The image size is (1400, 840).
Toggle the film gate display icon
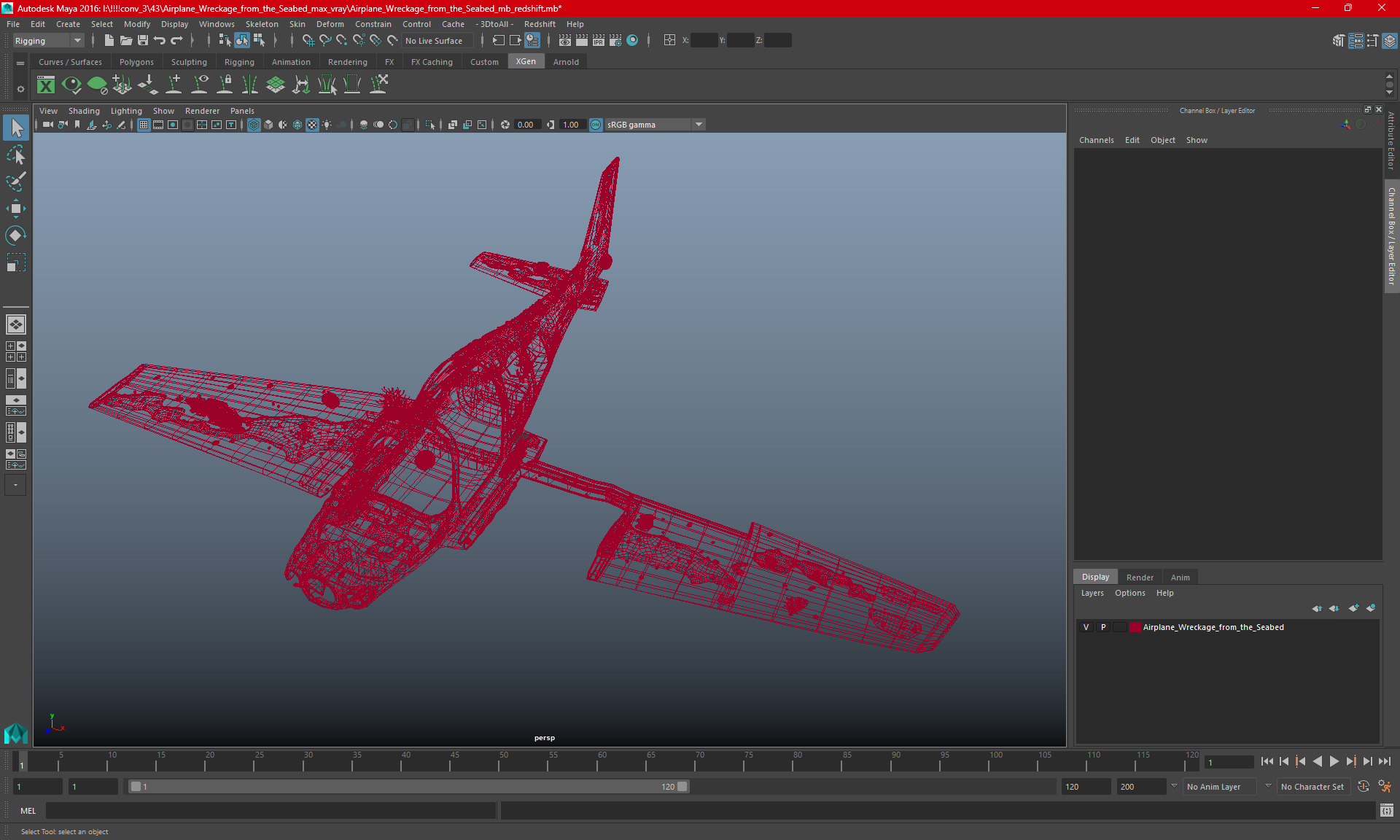pyautogui.click(x=158, y=125)
